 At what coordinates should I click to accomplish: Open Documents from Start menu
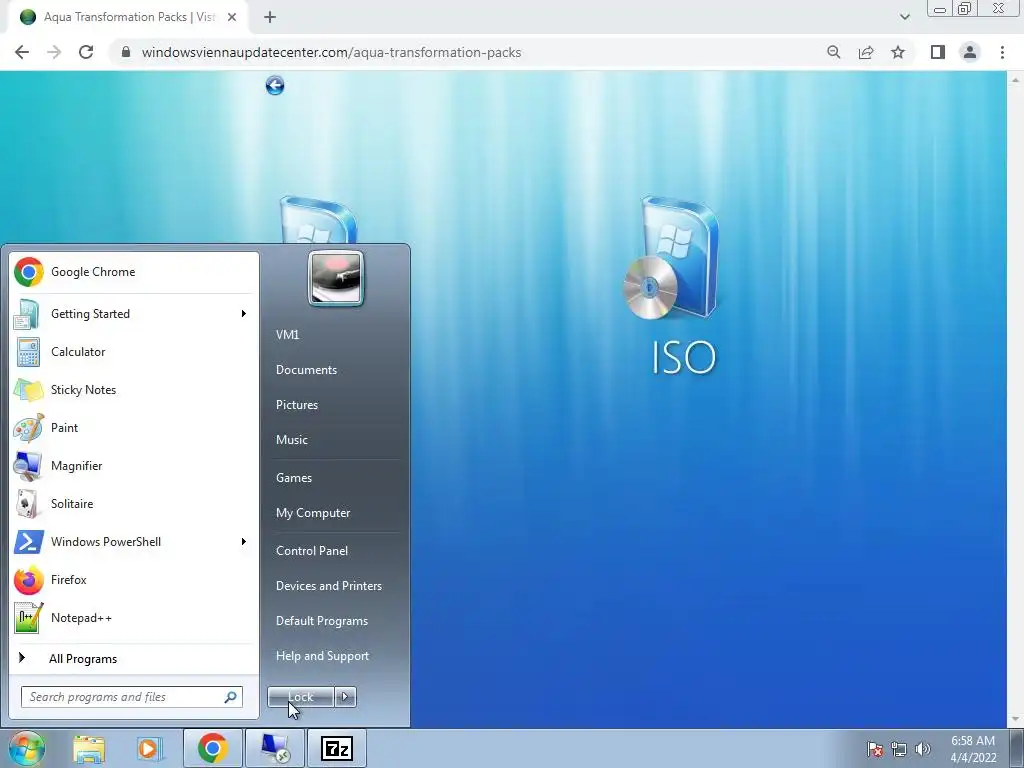[x=306, y=370]
